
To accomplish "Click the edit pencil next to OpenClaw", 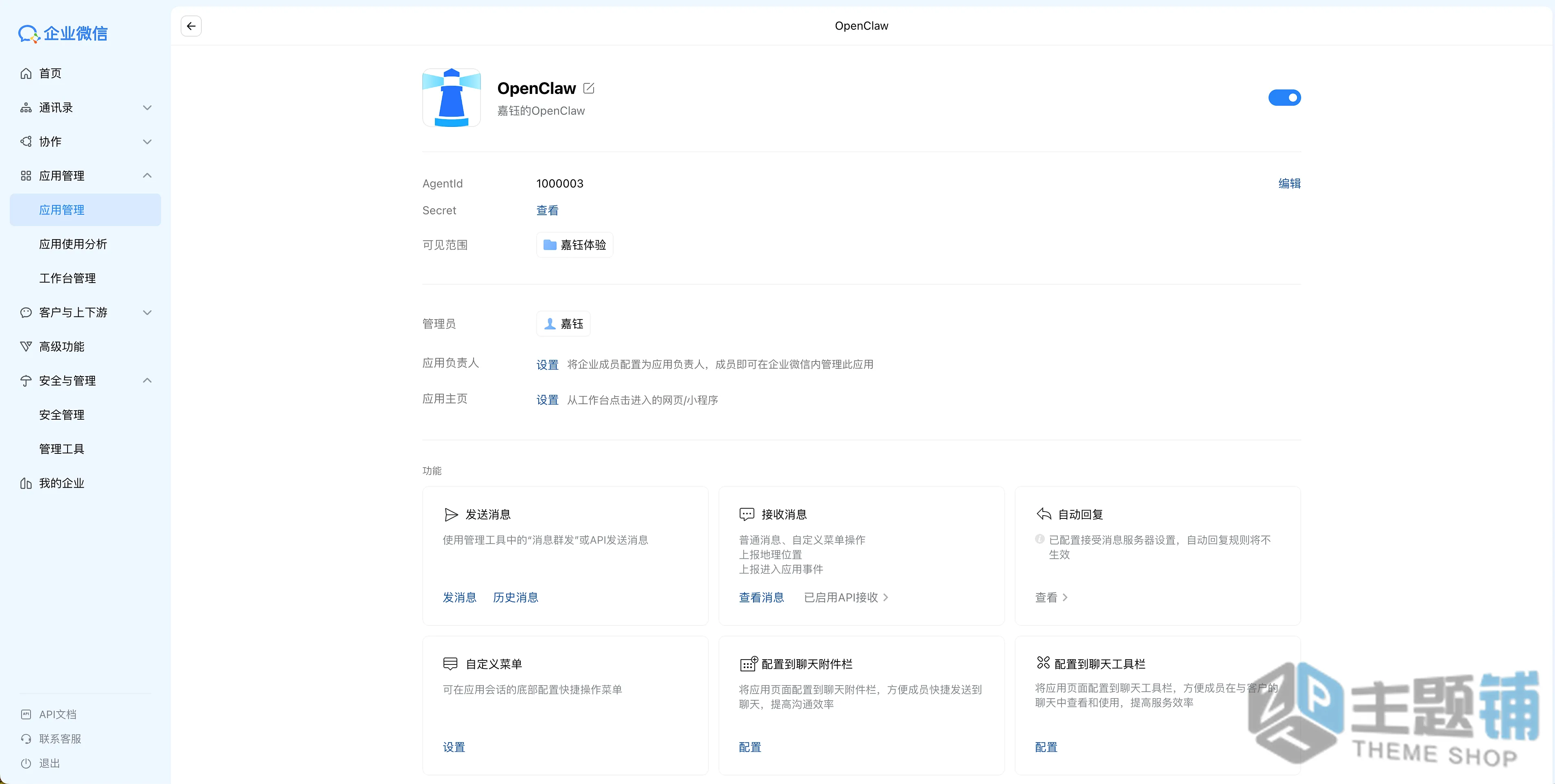I will point(589,89).
